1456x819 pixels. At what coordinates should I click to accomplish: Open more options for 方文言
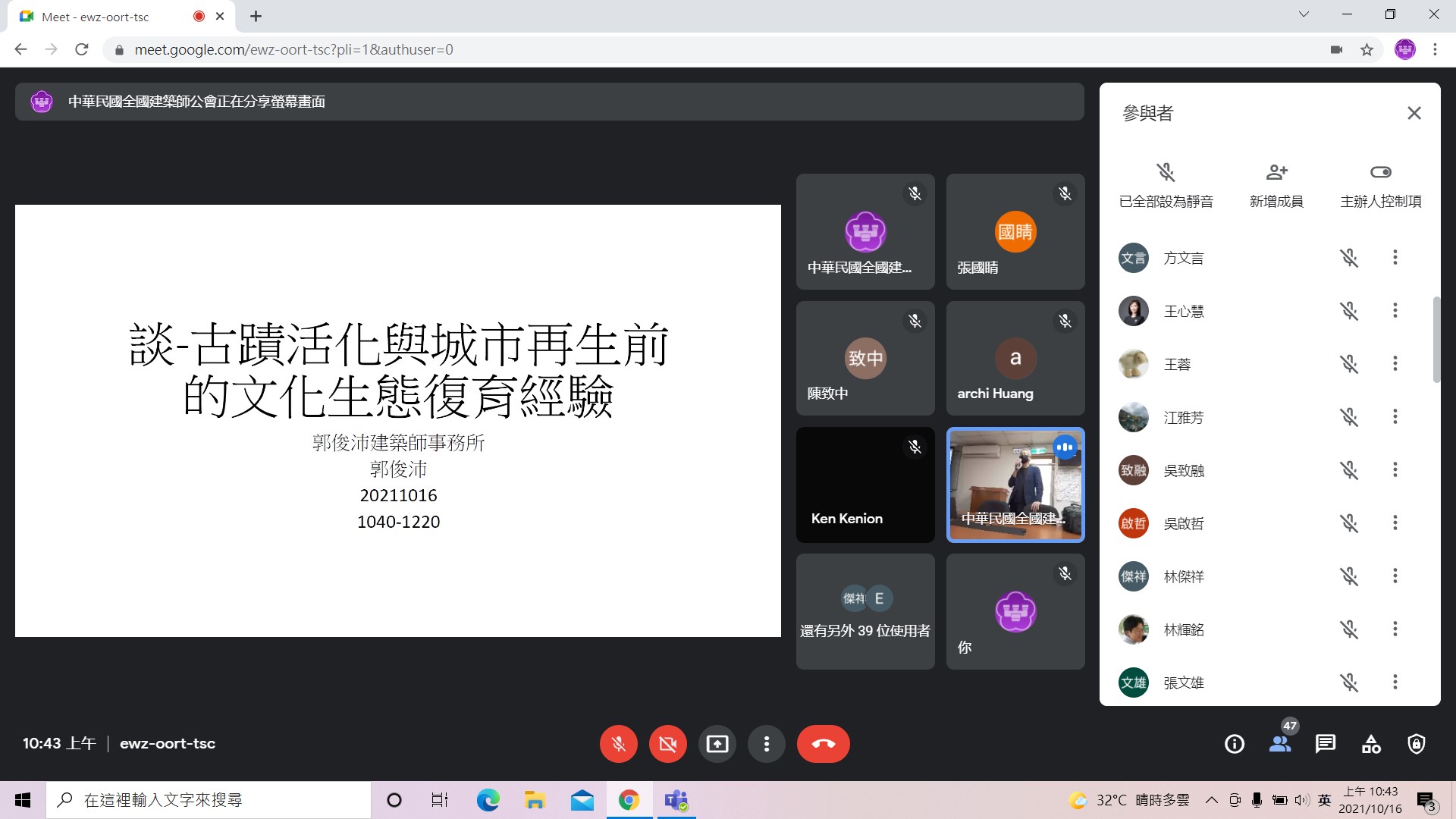pyautogui.click(x=1395, y=258)
